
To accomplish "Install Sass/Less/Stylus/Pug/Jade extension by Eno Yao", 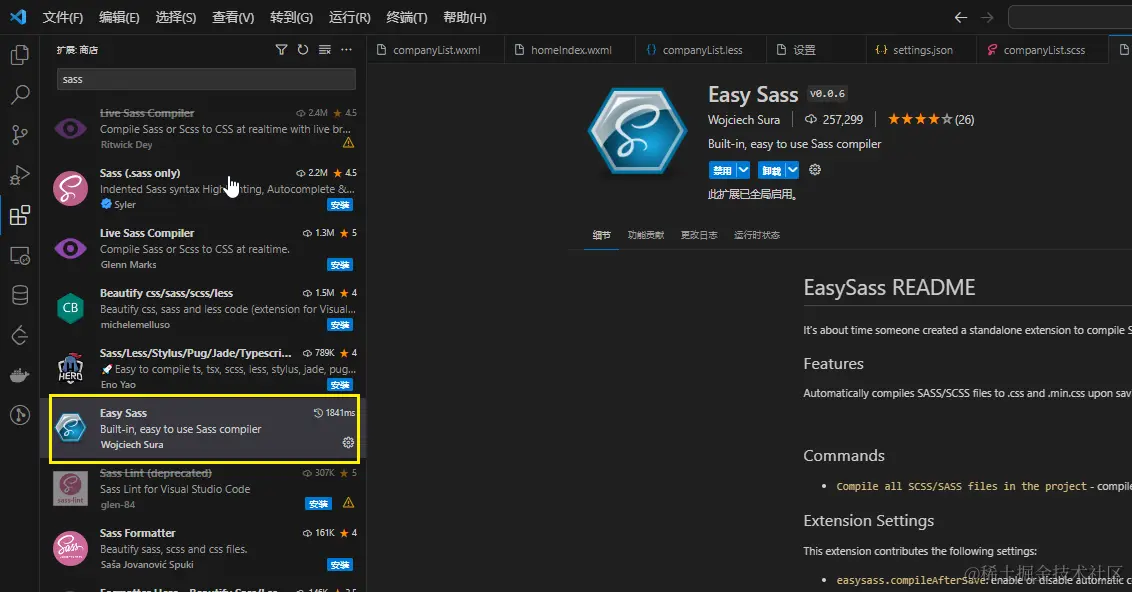I will click(340, 385).
